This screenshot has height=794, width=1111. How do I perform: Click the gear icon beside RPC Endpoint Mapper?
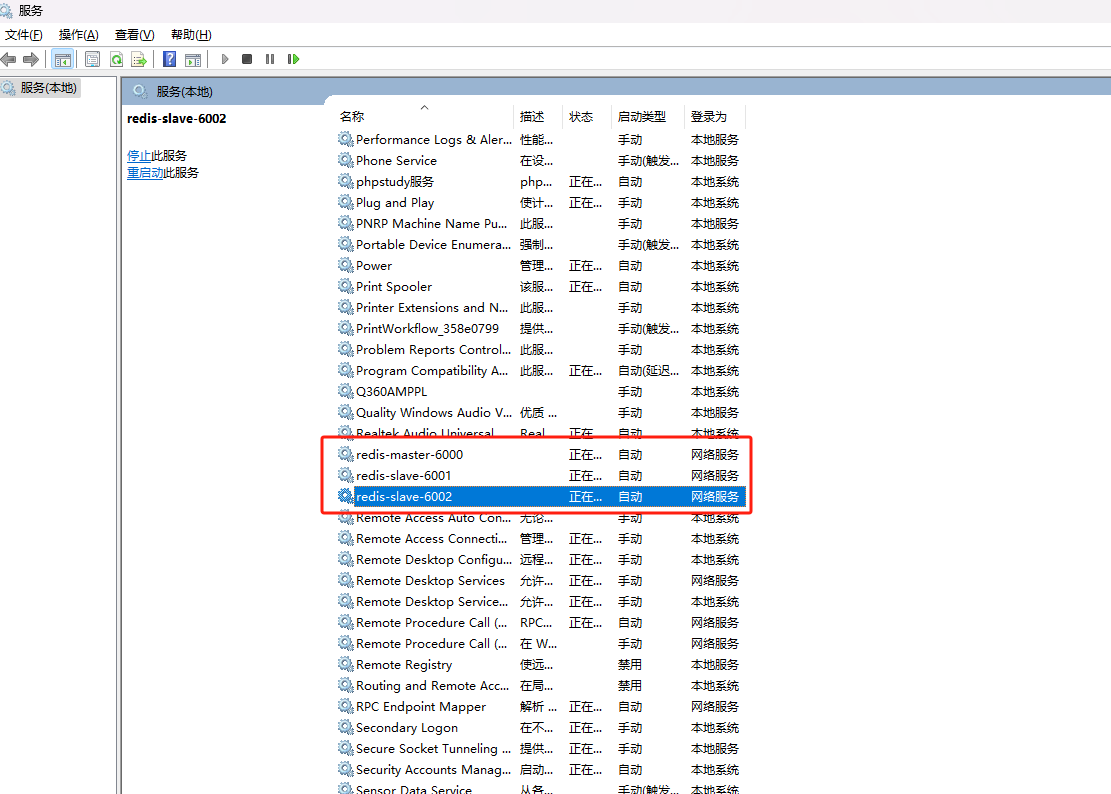click(346, 706)
